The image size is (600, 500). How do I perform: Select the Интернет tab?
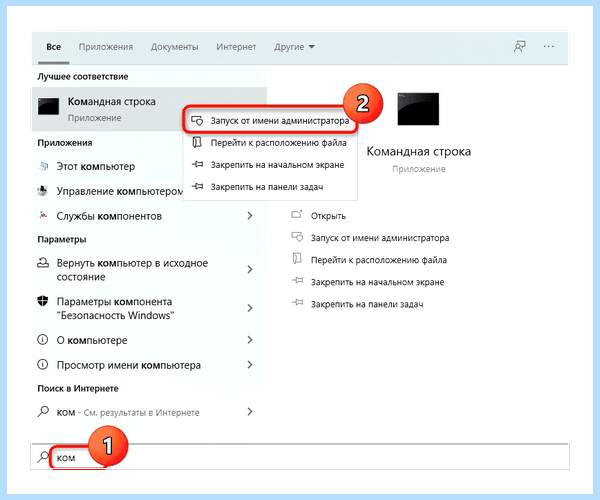(236, 47)
